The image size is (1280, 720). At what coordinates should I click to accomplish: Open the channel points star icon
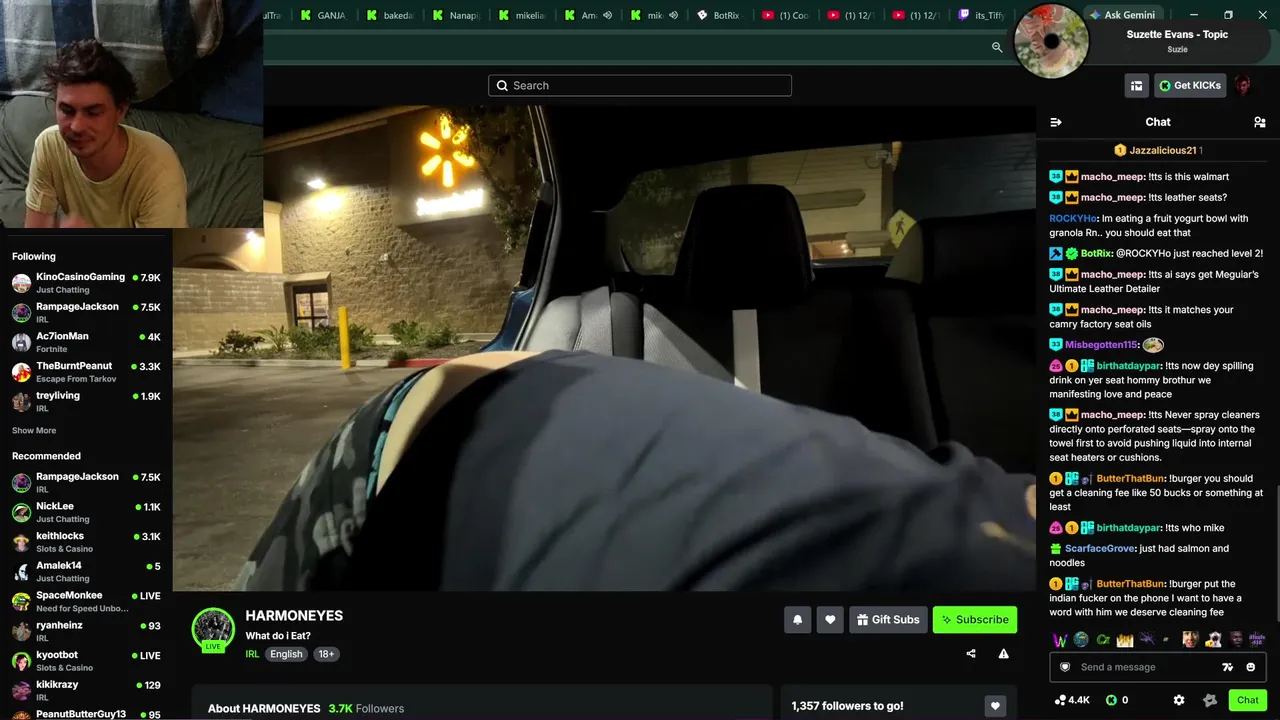coord(1210,700)
